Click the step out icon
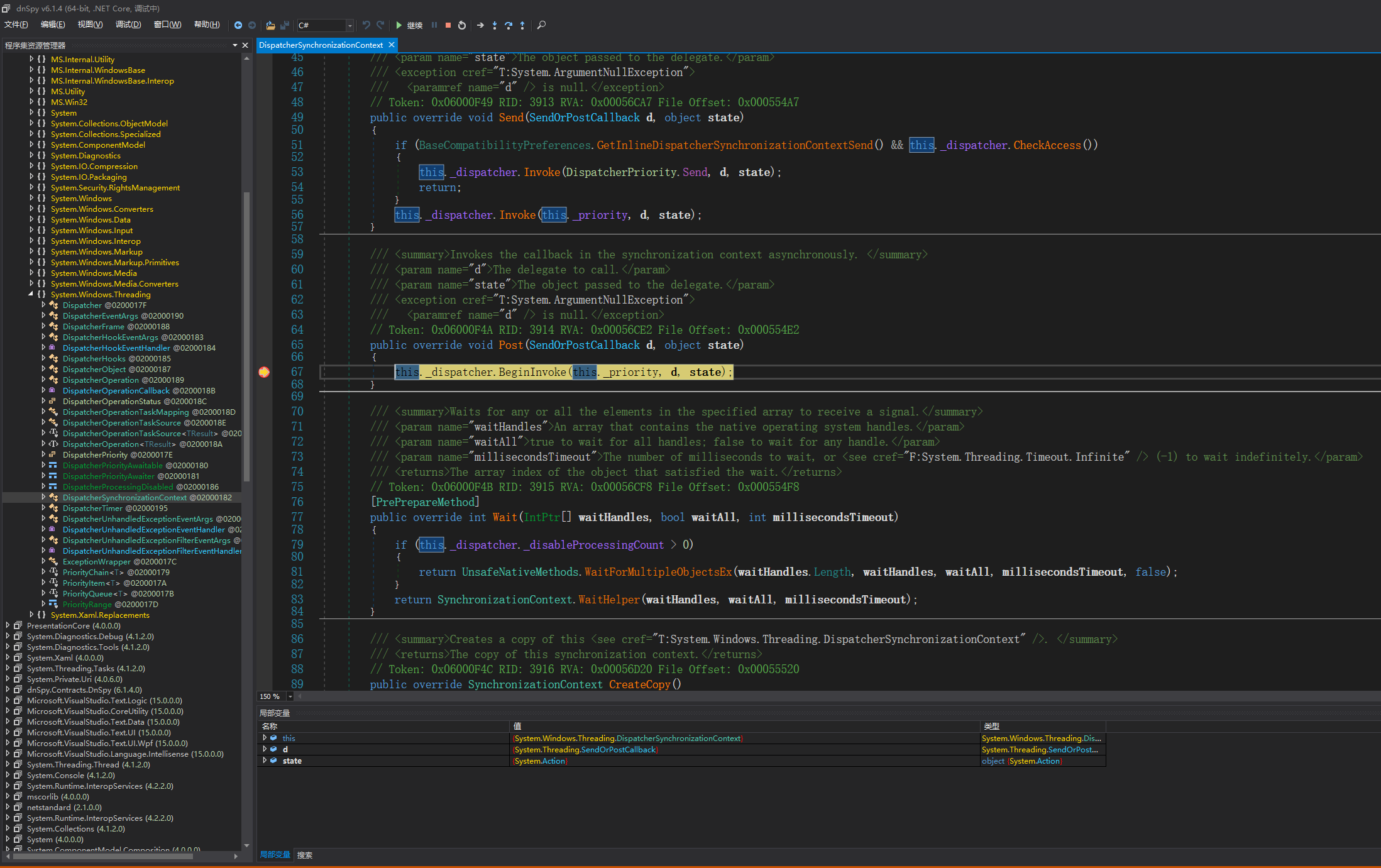This screenshot has height=868, width=1381. pyautogui.click(x=522, y=25)
